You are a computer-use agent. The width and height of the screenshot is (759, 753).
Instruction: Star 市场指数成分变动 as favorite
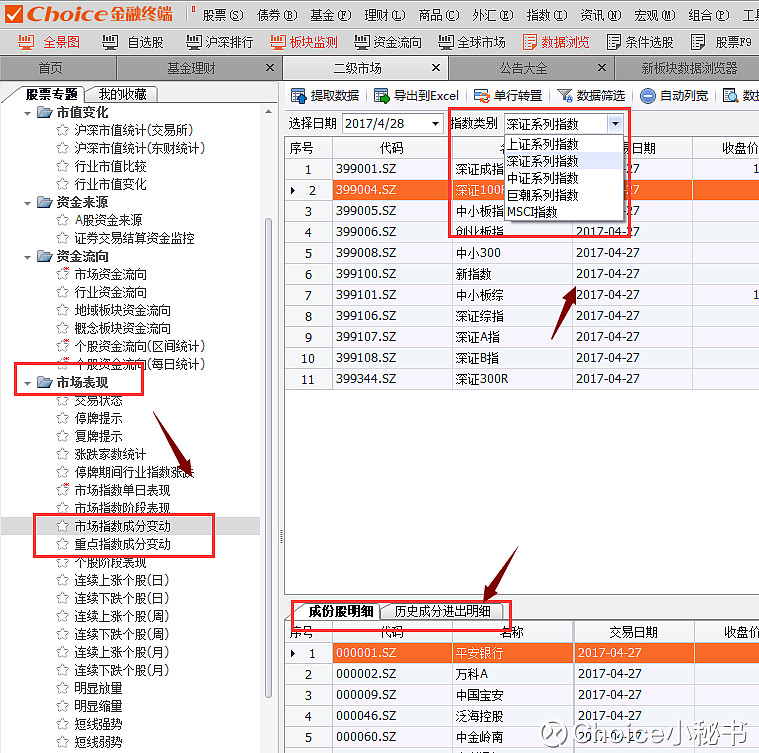(x=62, y=526)
